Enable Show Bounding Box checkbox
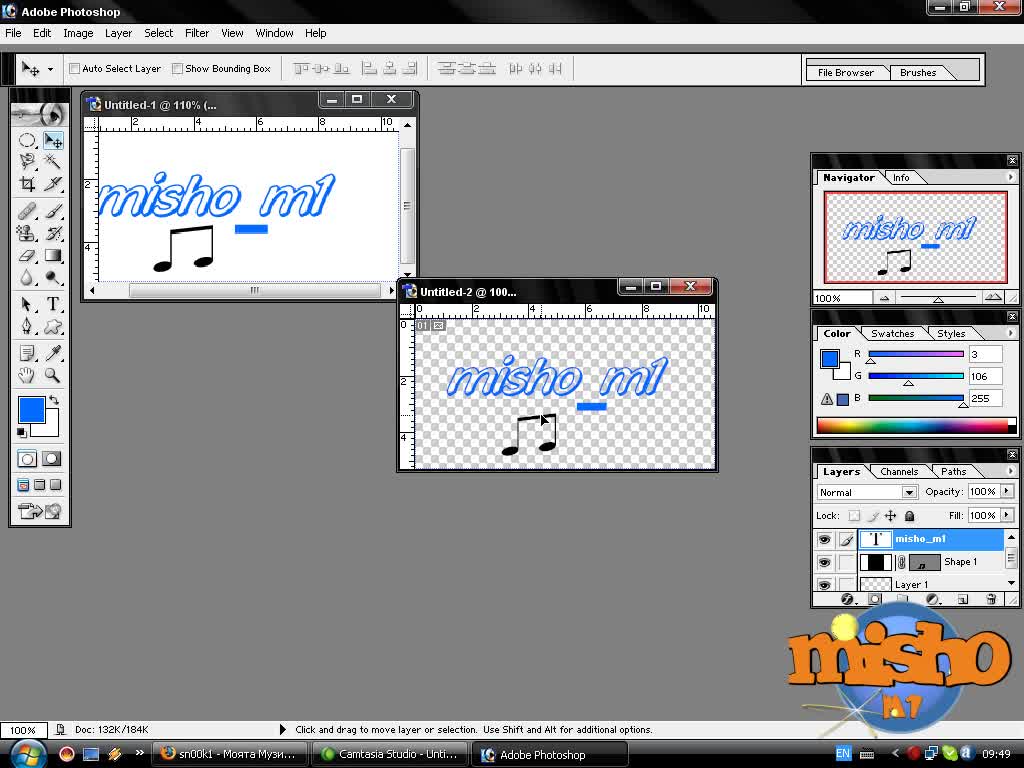Image resolution: width=1024 pixels, height=768 pixels. point(177,69)
